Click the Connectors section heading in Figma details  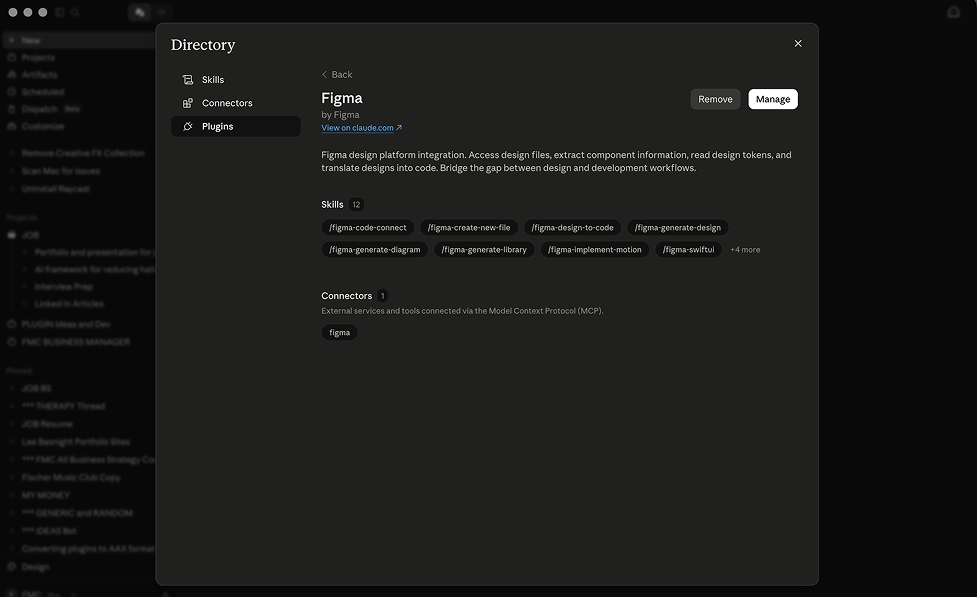[346, 296]
